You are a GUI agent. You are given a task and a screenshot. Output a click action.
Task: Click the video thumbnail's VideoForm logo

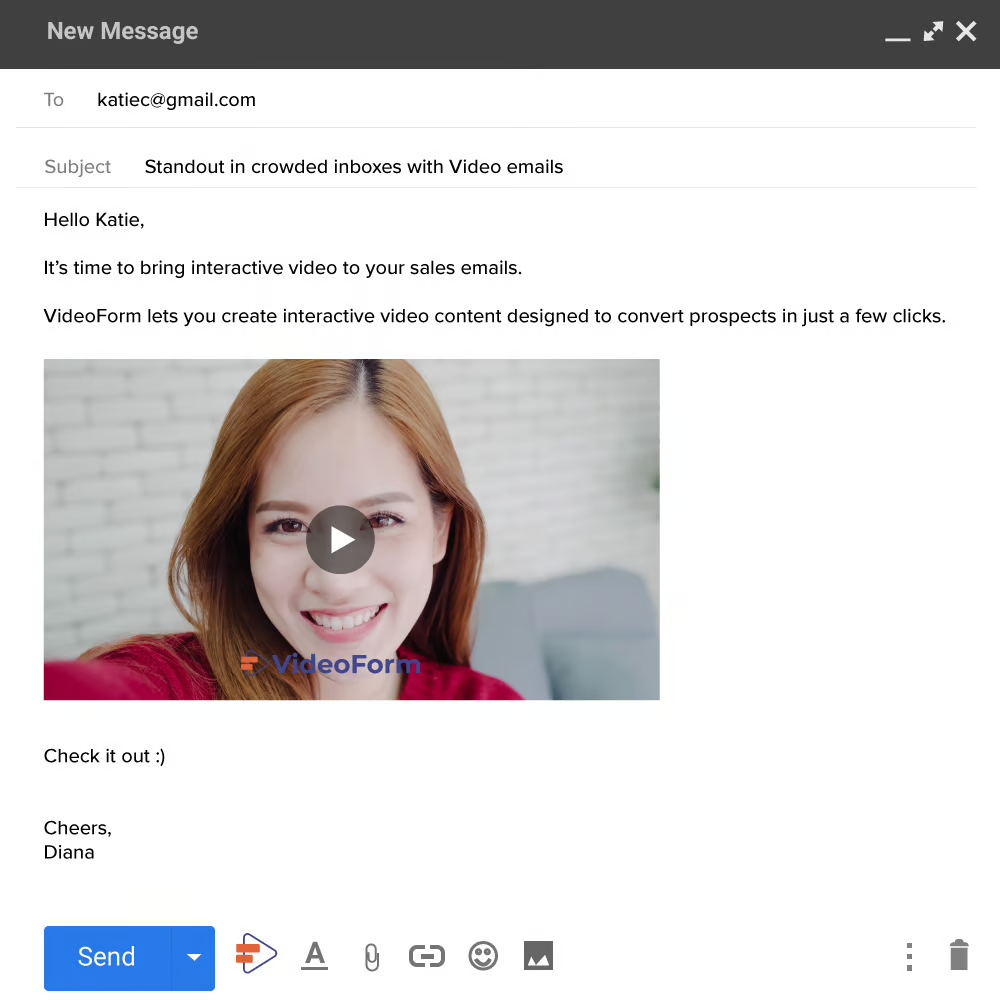coord(330,664)
